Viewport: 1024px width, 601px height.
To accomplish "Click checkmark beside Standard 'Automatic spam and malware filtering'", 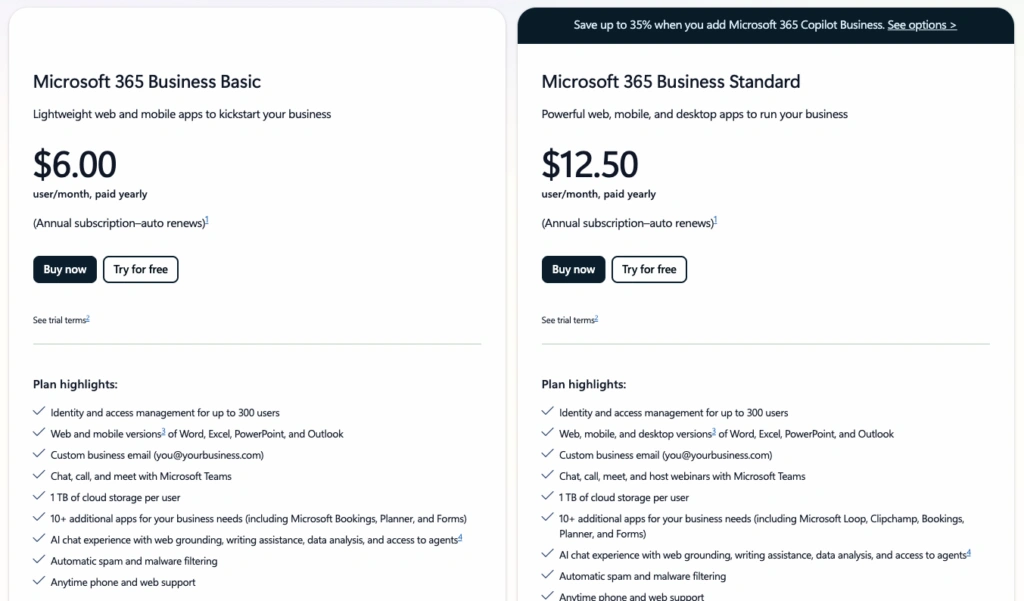I will click(x=547, y=575).
